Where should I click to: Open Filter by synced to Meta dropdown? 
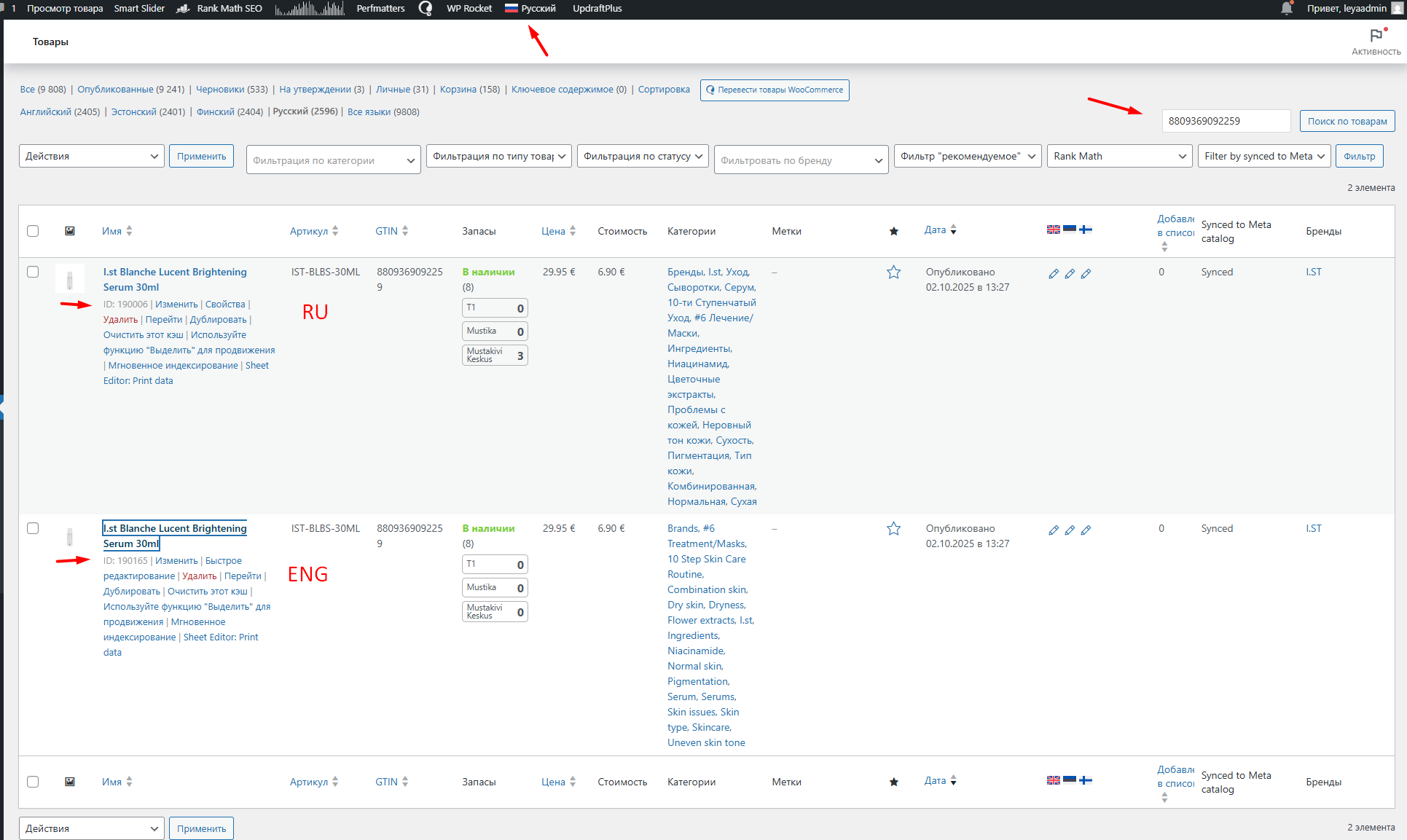pos(1263,156)
